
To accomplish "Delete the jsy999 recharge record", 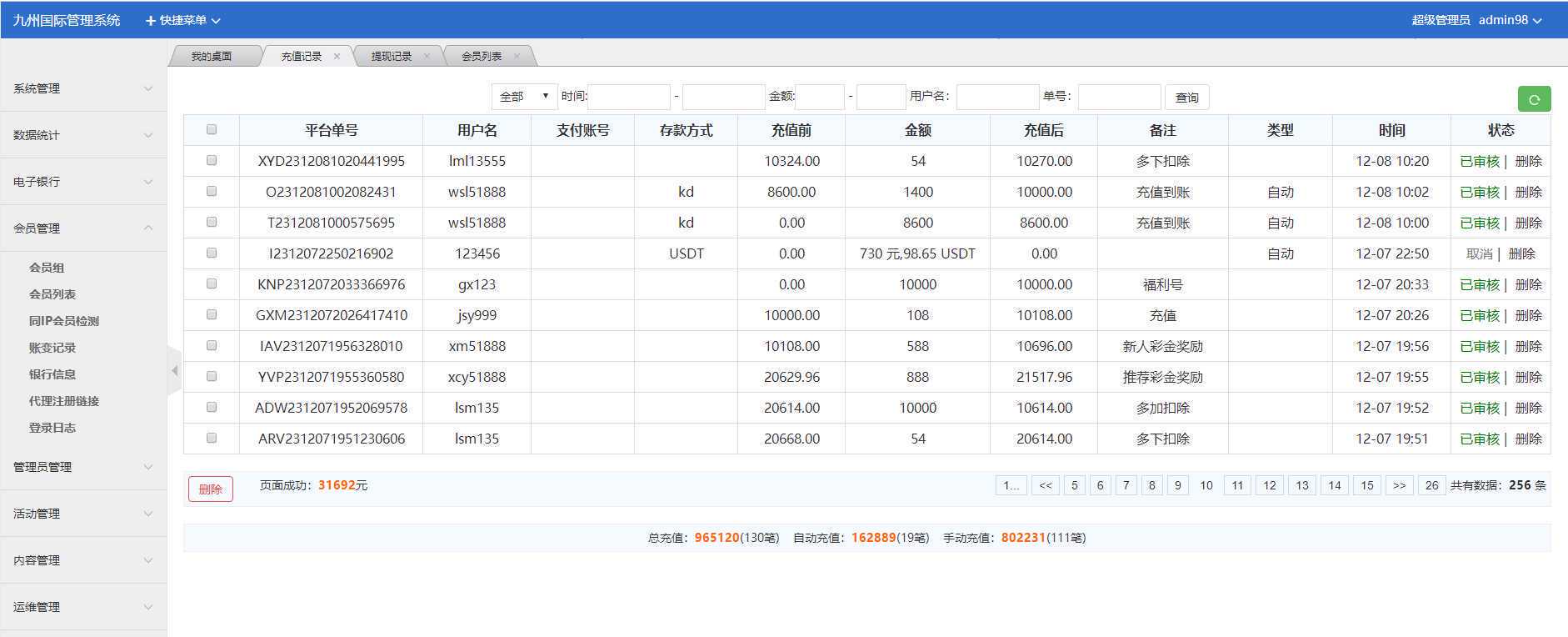I will pos(1528,315).
